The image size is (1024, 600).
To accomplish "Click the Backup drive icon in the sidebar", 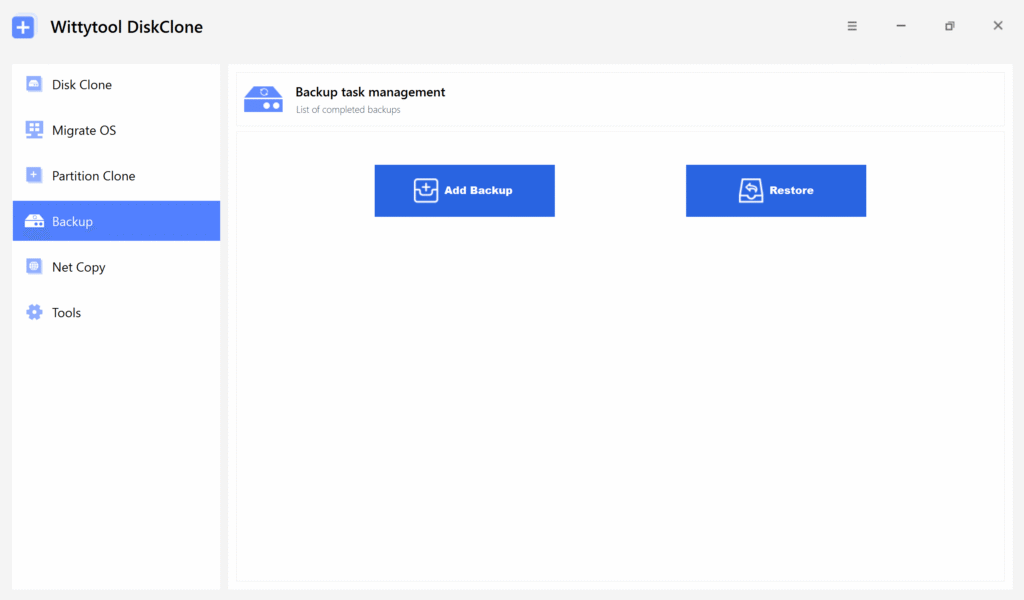I will 34,221.
